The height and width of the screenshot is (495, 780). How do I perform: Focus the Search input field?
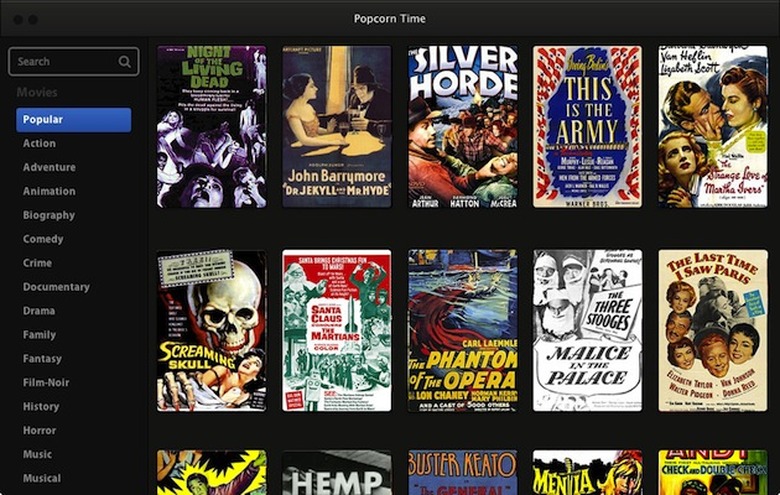click(74, 62)
